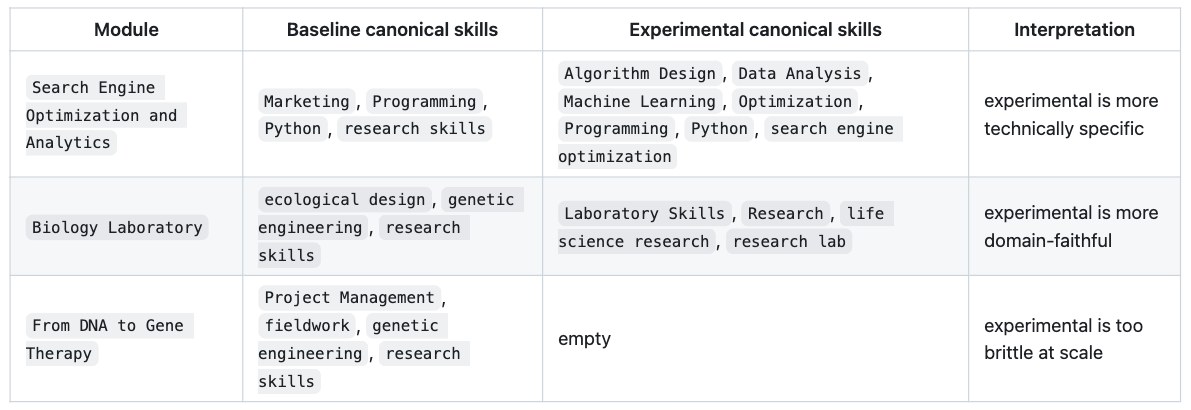Viewport: 1191px width, 410px height.
Task: Click the Biology Laboratory module name
Action: coord(117,227)
